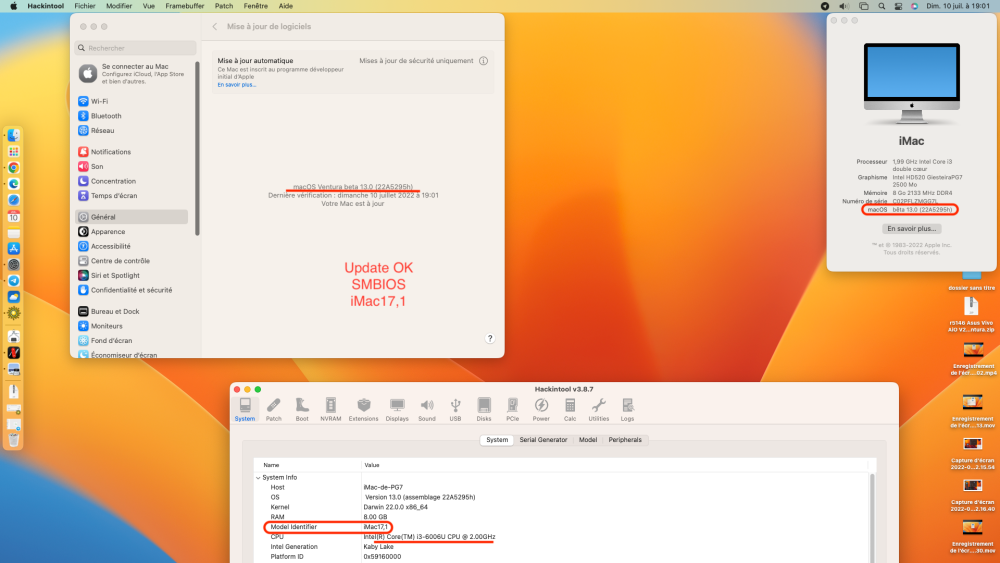
Task: Select Bureau et Dock in sidebar
Action: point(131,311)
